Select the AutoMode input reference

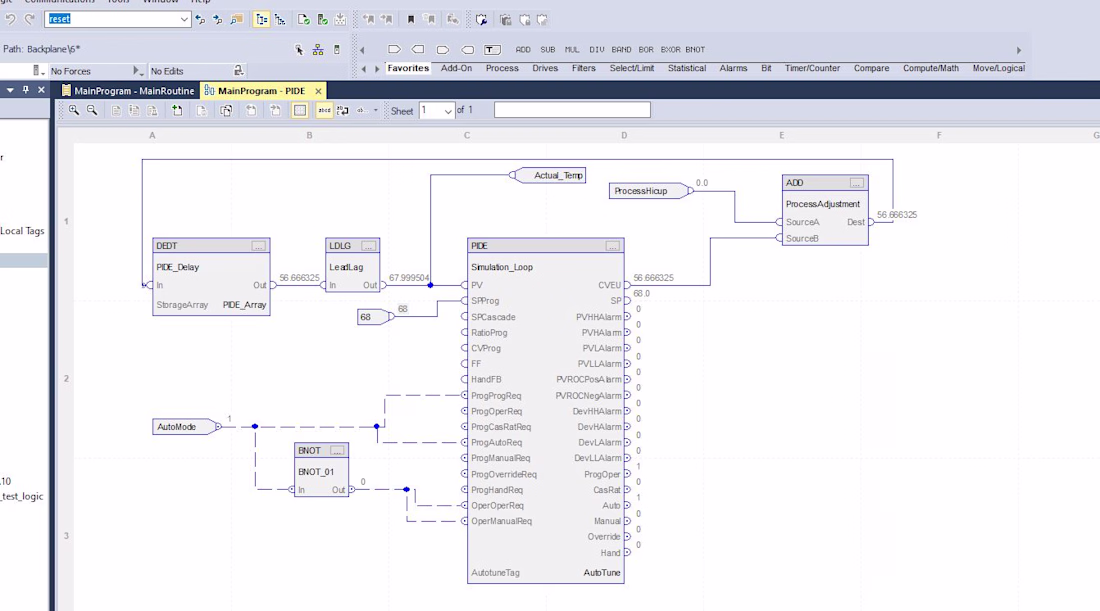pyautogui.click(x=185, y=427)
